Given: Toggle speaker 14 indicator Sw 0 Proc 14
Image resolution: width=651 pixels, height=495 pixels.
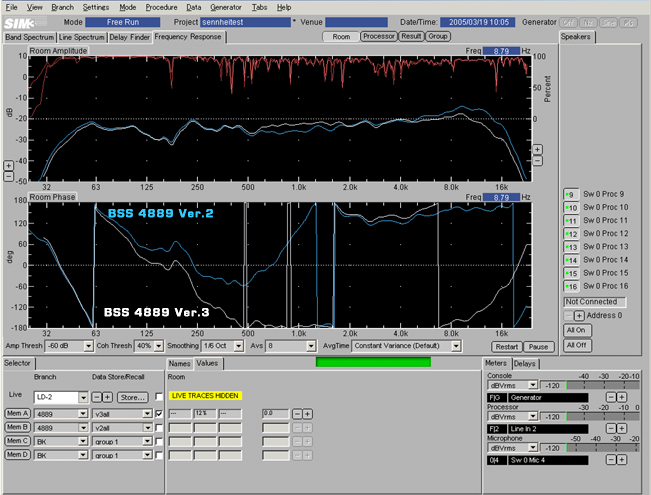Looking at the screenshot, I should [x=571, y=260].
